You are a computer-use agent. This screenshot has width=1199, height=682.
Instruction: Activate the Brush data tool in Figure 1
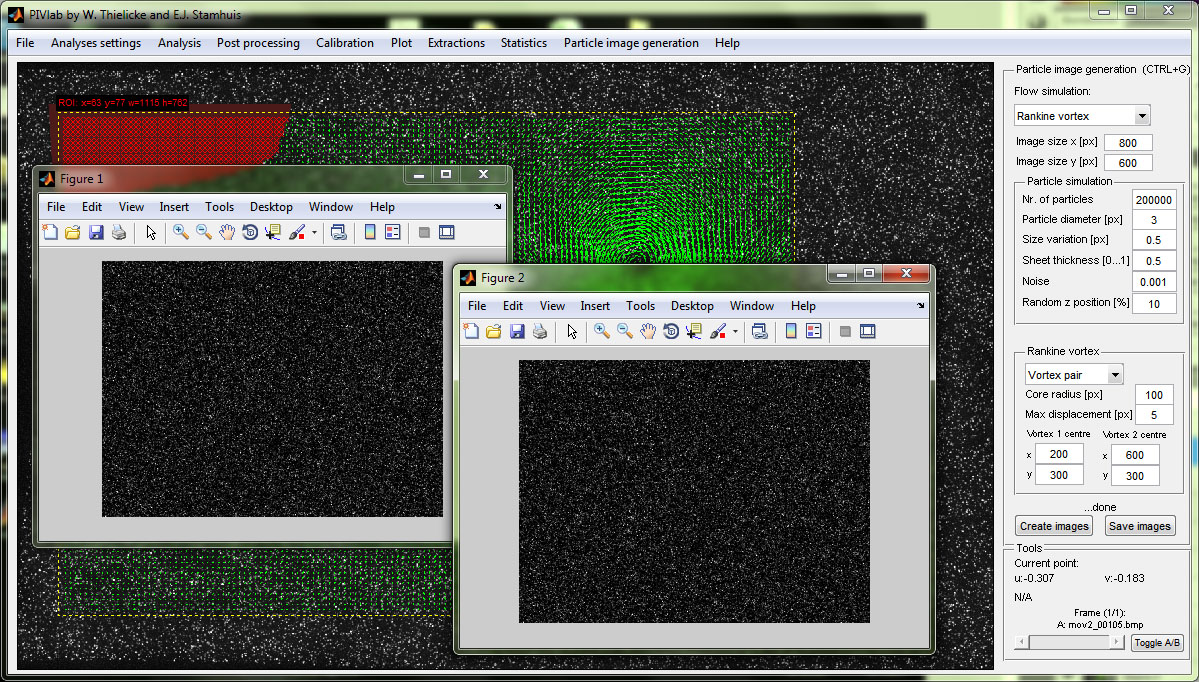(x=298, y=231)
